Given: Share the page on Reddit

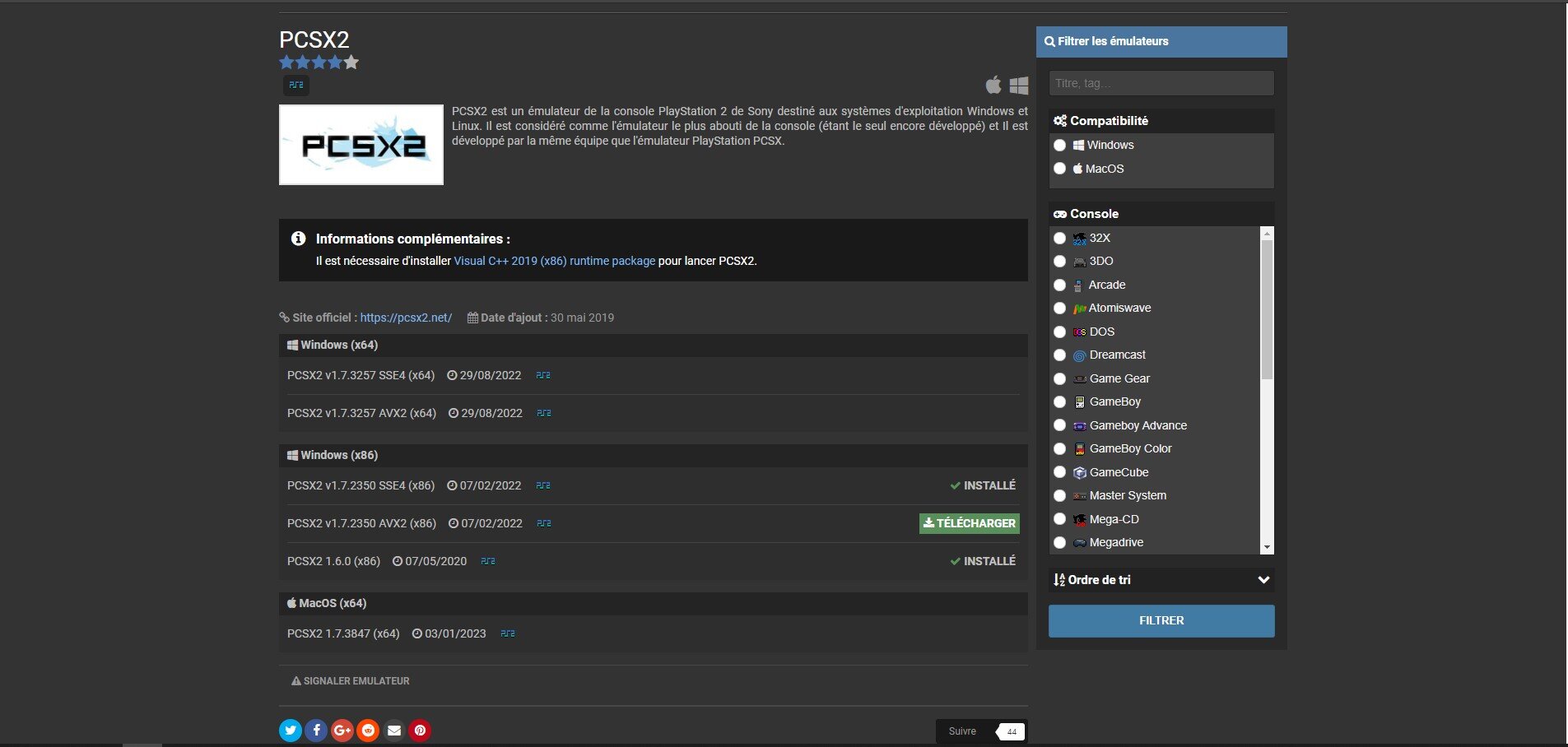Looking at the screenshot, I should tap(368, 731).
